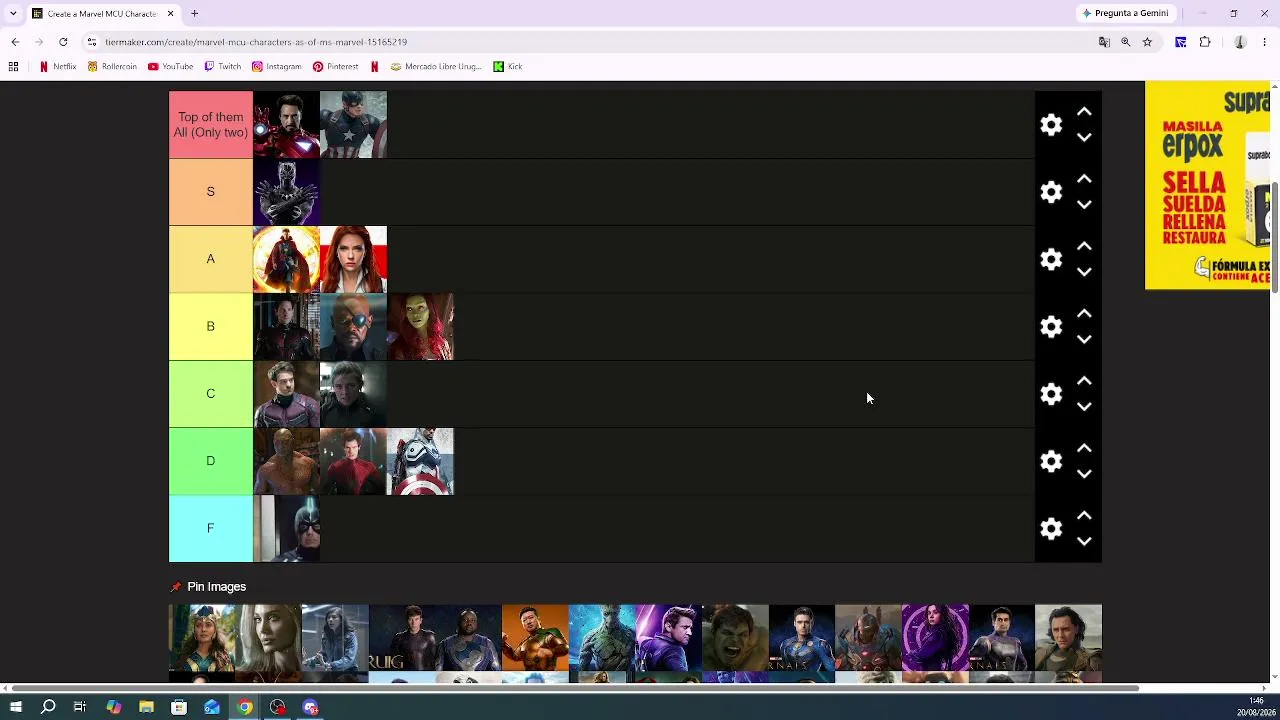
Task: Go back to the previous page
Action: (x=15, y=42)
